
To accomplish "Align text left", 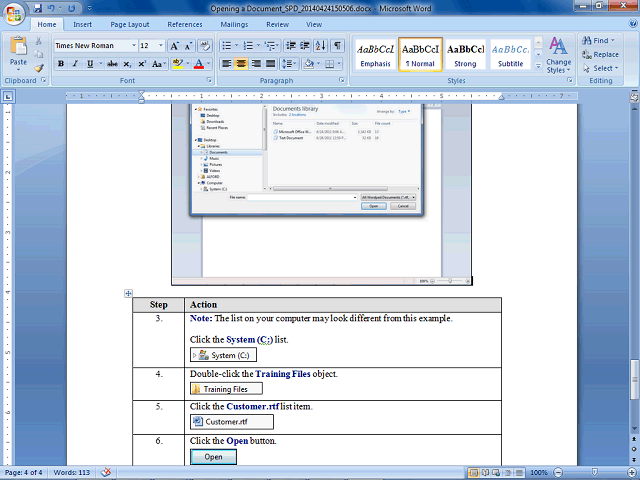I will click(x=227, y=64).
